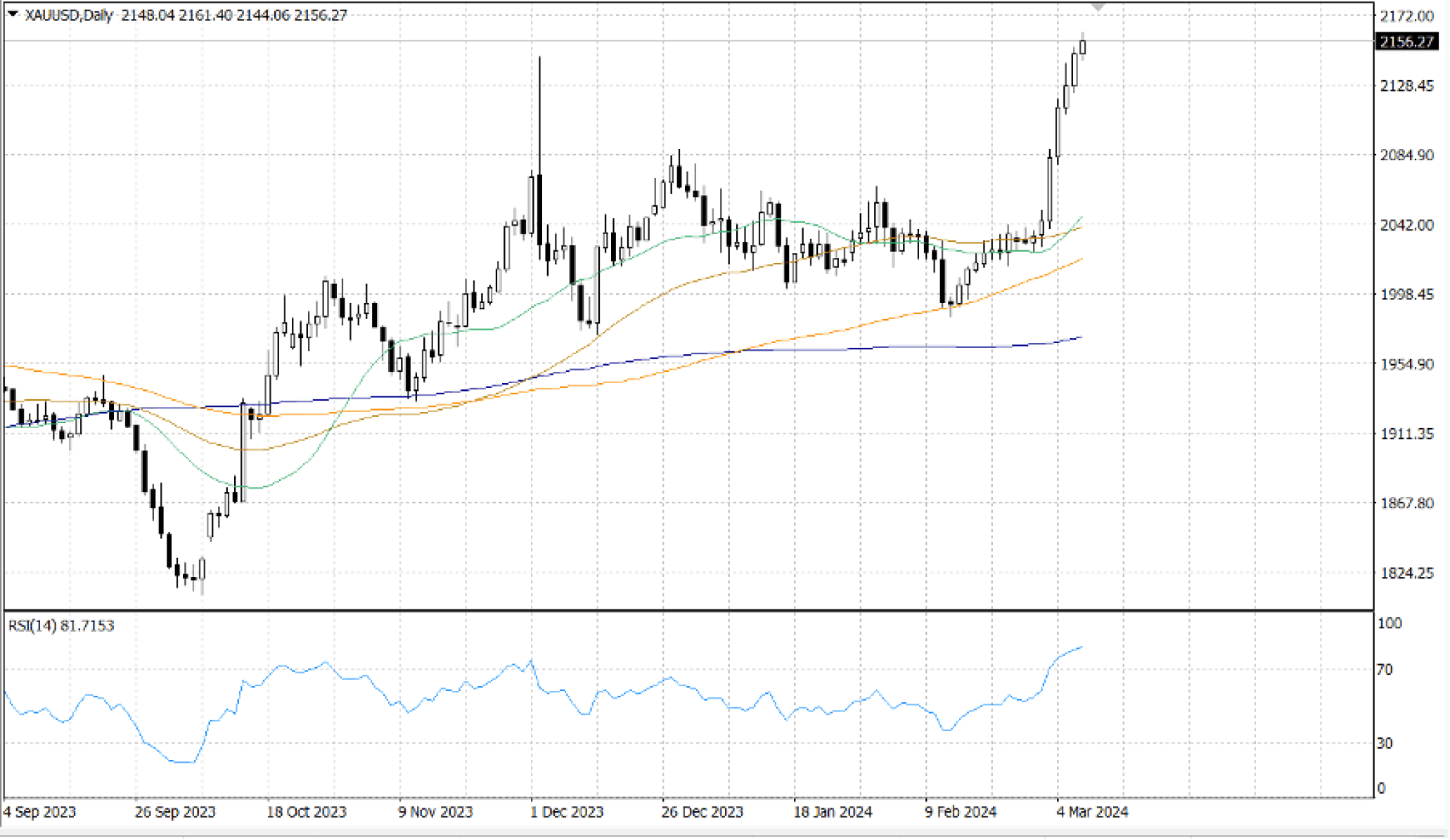The height and width of the screenshot is (840, 1450).
Task: Click the XAUUSD,Daily chart title text
Action: (69, 15)
